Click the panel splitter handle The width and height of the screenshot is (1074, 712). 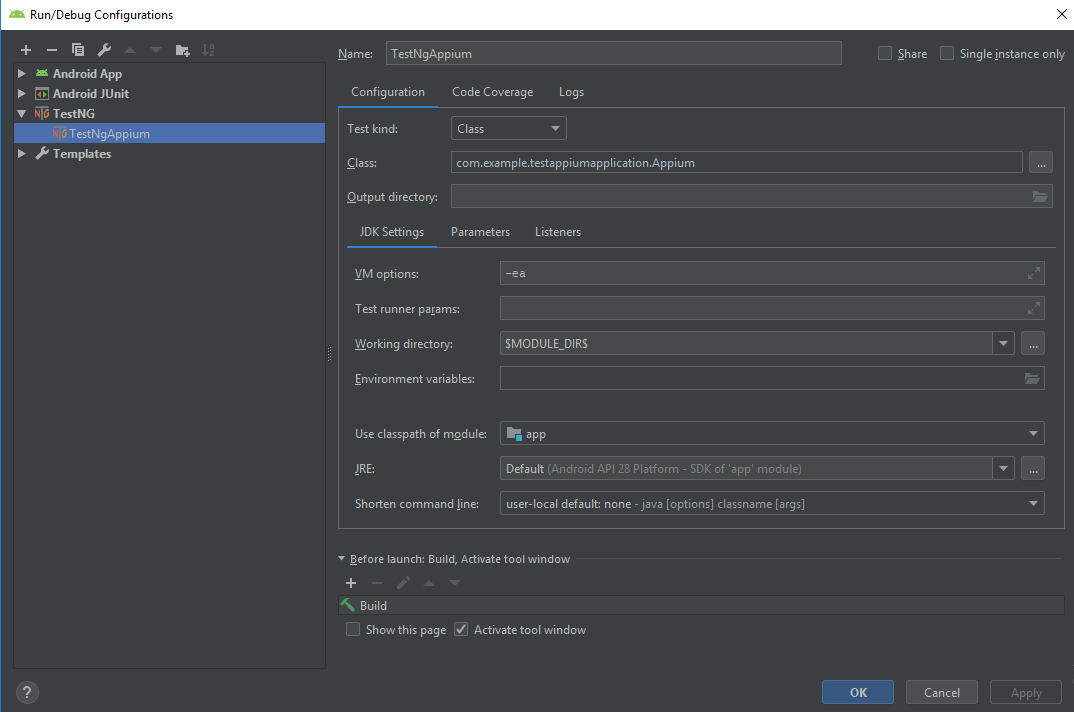coord(329,354)
